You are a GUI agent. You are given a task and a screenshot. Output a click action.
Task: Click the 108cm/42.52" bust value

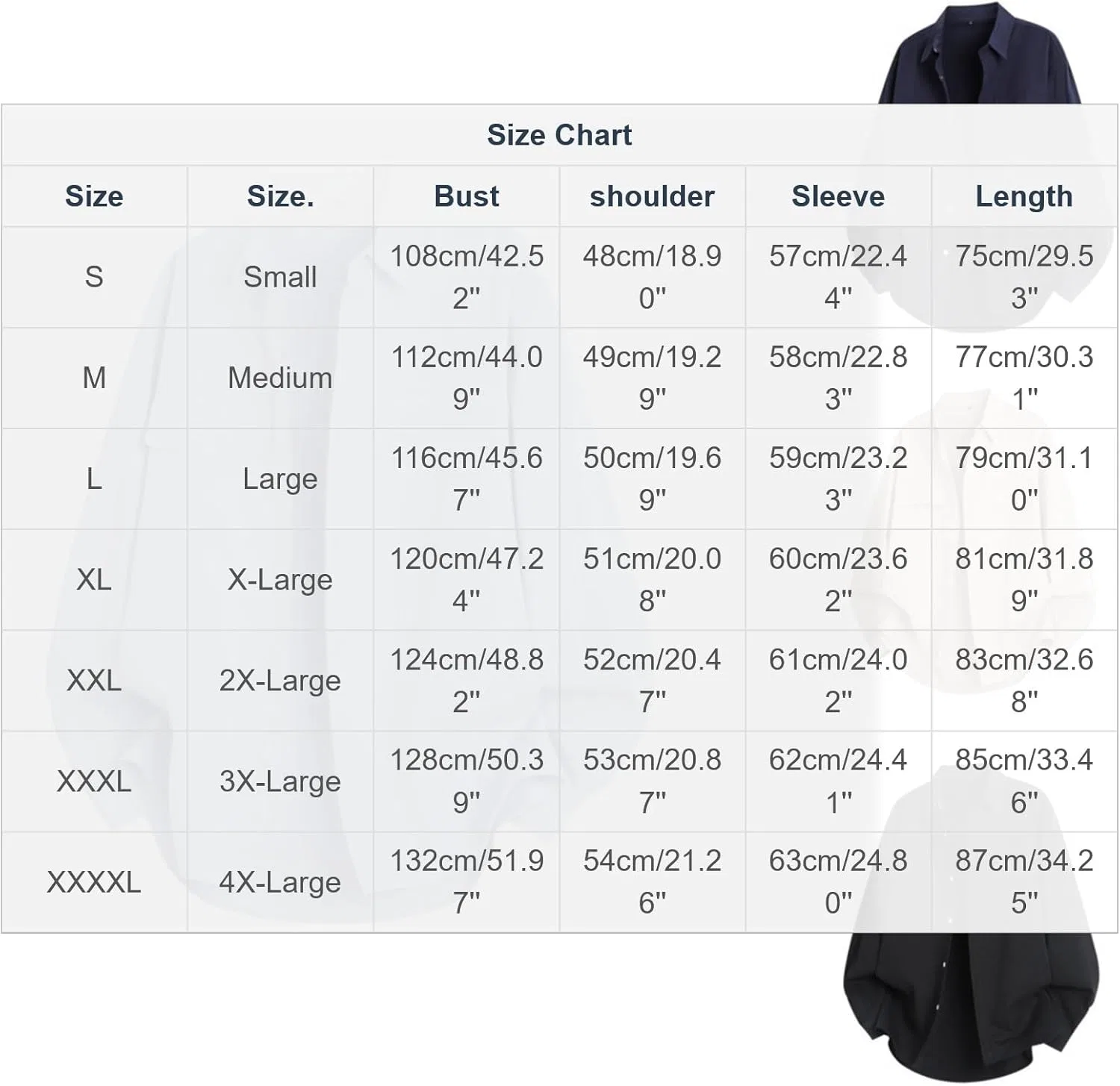[467, 277]
